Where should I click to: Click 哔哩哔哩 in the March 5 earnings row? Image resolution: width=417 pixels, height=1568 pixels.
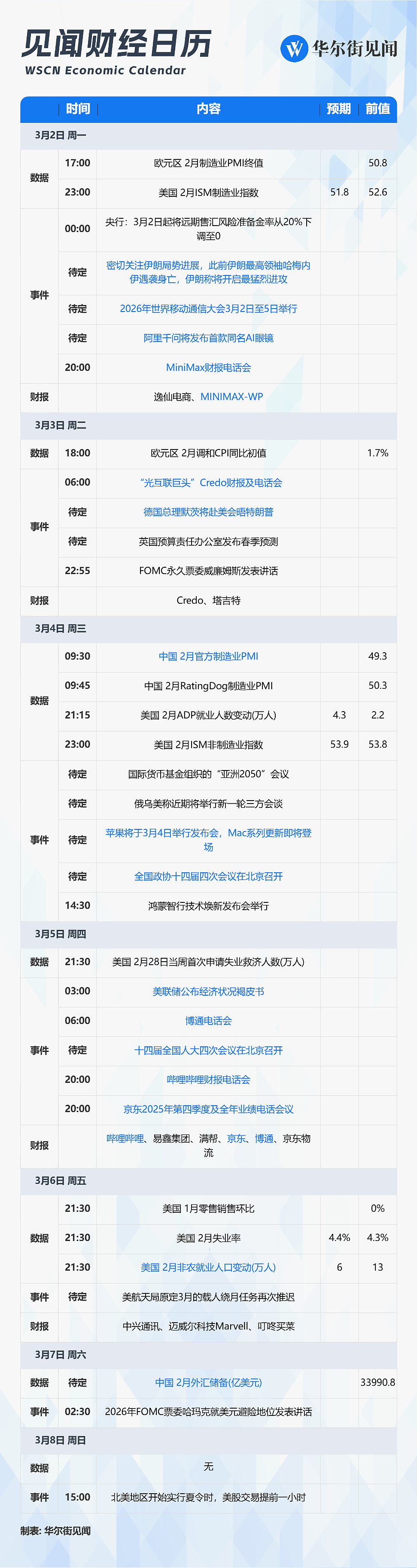tap(125, 1138)
